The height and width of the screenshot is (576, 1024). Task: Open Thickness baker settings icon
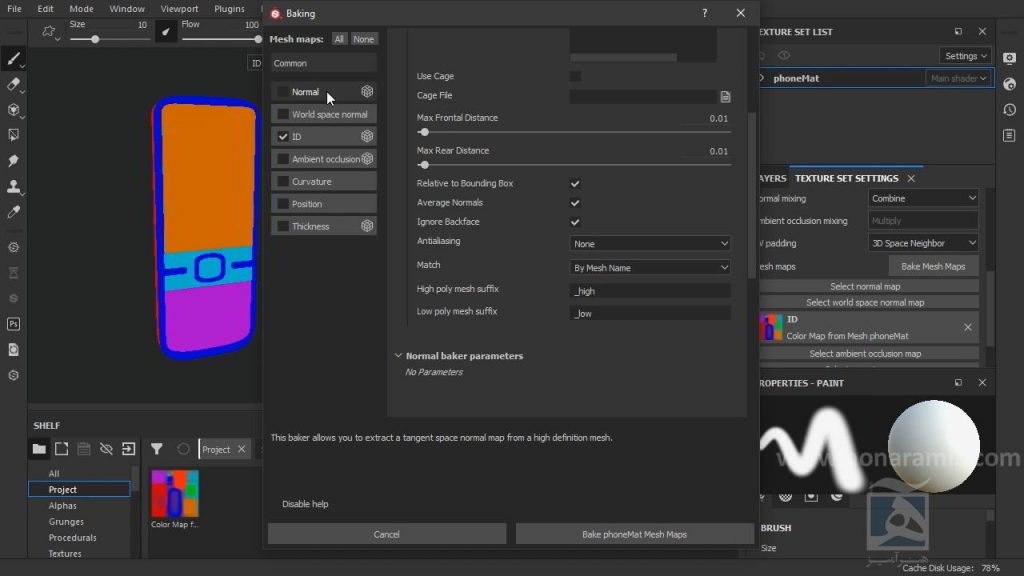(x=367, y=226)
